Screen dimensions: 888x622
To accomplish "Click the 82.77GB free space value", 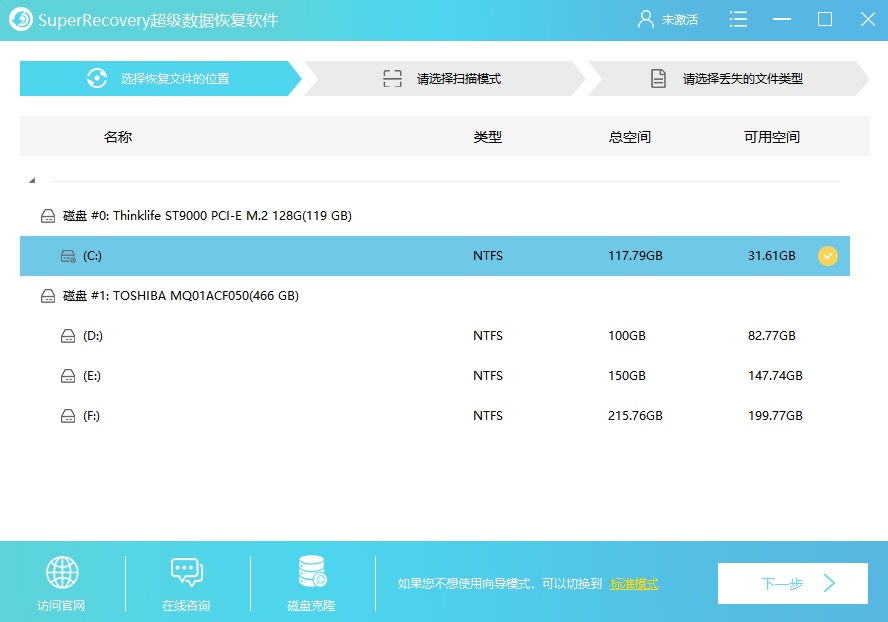I will click(772, 336).
